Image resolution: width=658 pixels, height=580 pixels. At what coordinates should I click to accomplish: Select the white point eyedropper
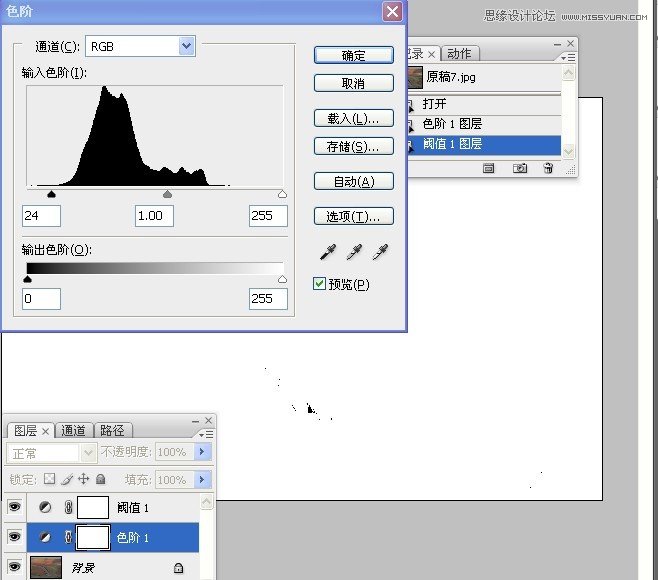pos(380,252)
